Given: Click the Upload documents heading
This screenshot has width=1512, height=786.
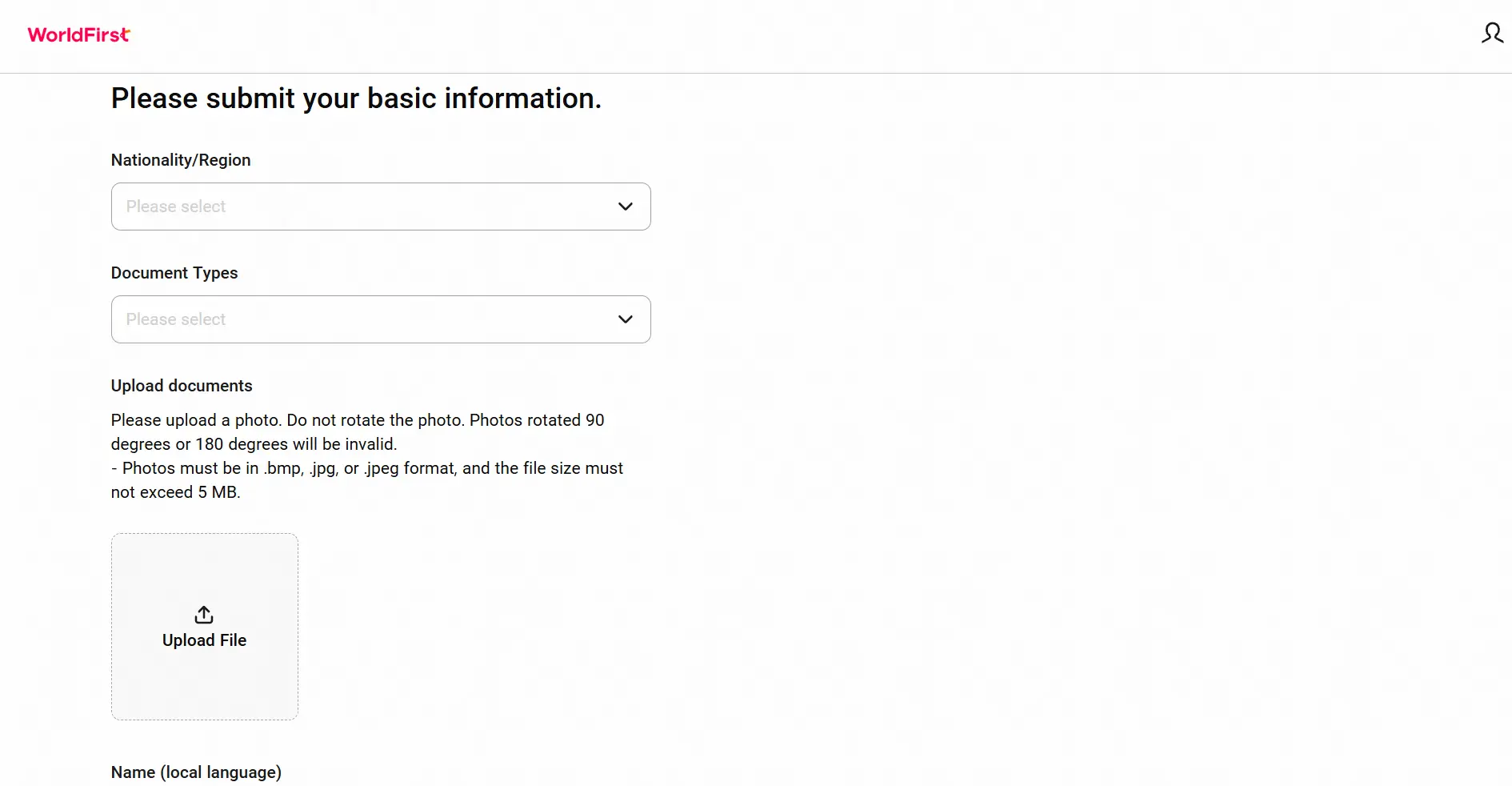Looking at the screenshot, I should (x=182, y=386).
